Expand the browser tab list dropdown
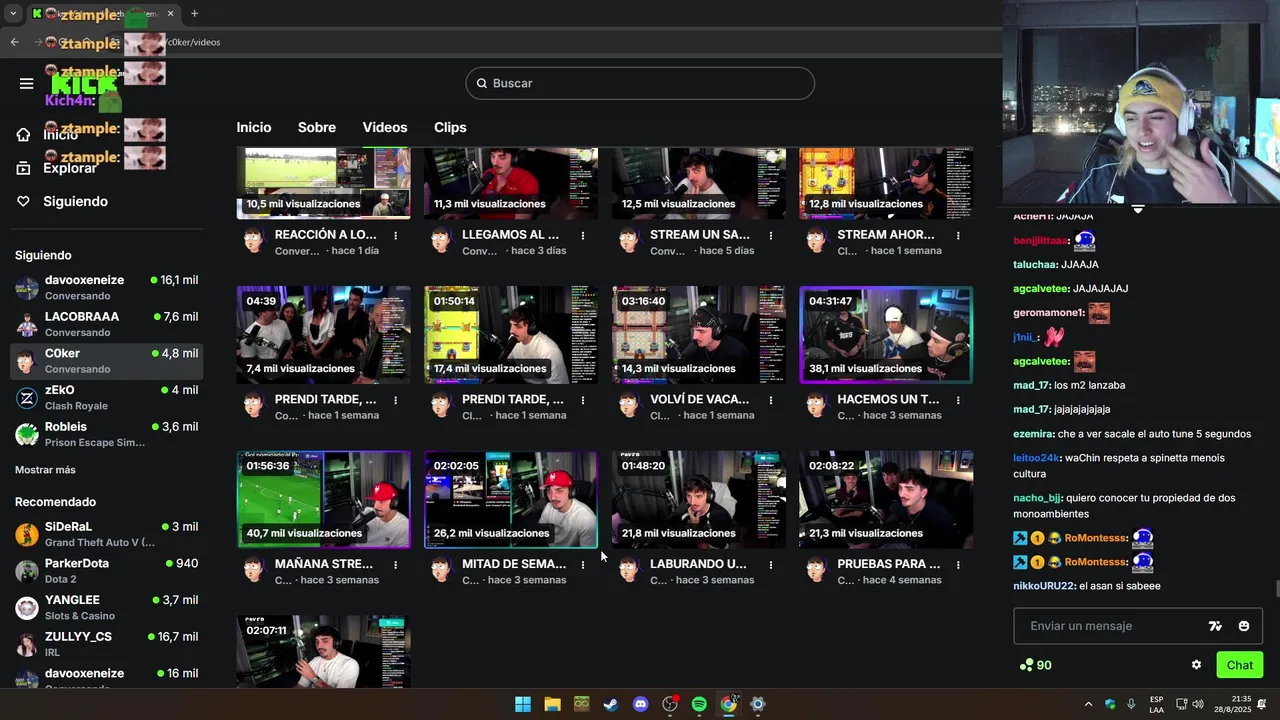Image resolution: width=1280 pixels, height=720 pixels. pos(13,14)
